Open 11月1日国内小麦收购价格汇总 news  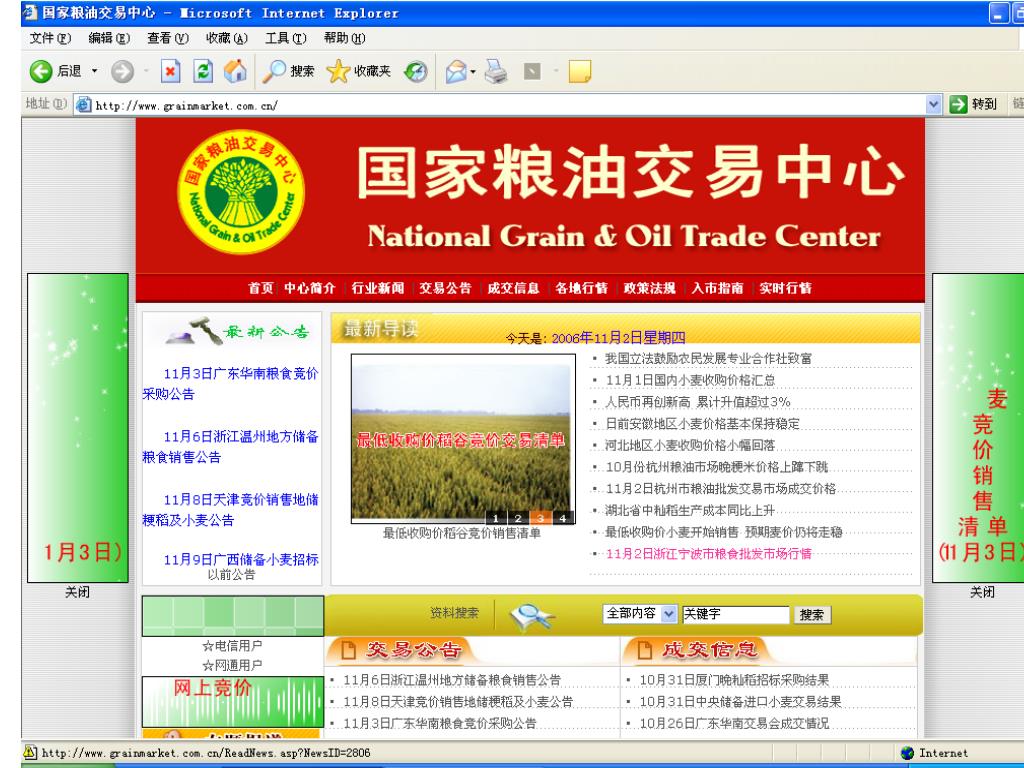coord(690,380)
